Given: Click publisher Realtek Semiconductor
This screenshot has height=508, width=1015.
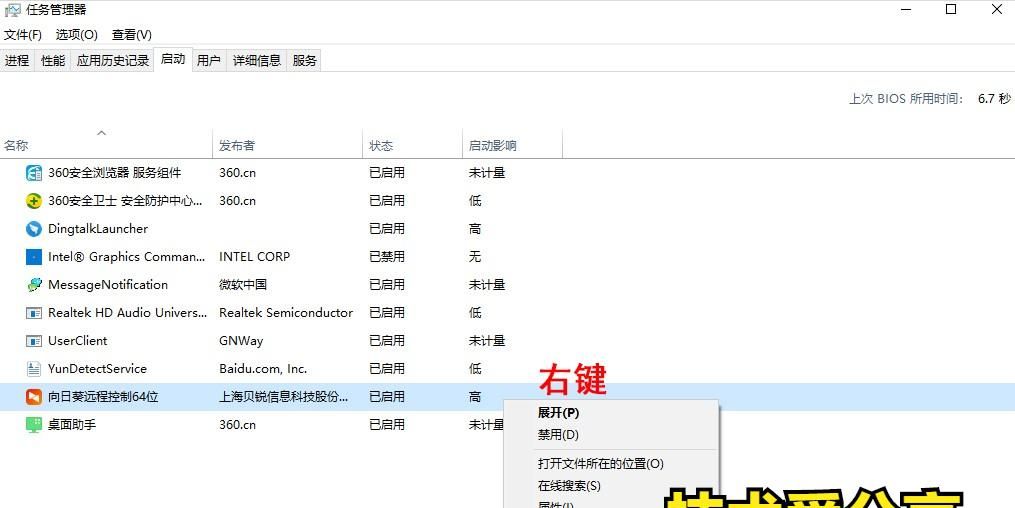Looking at the screenshot, I should 286,313.
